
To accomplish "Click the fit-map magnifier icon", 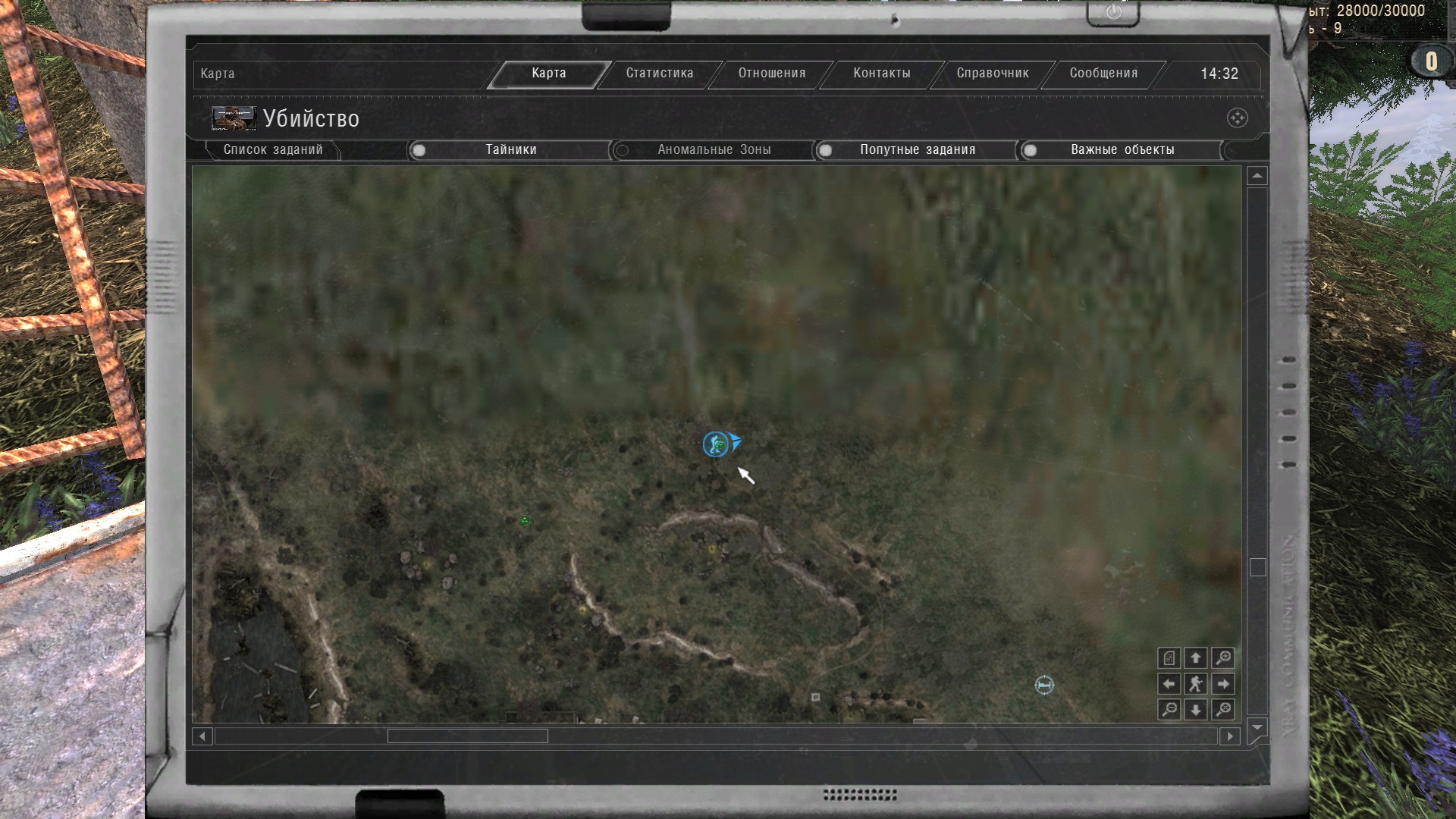I will click(1222, 710).
